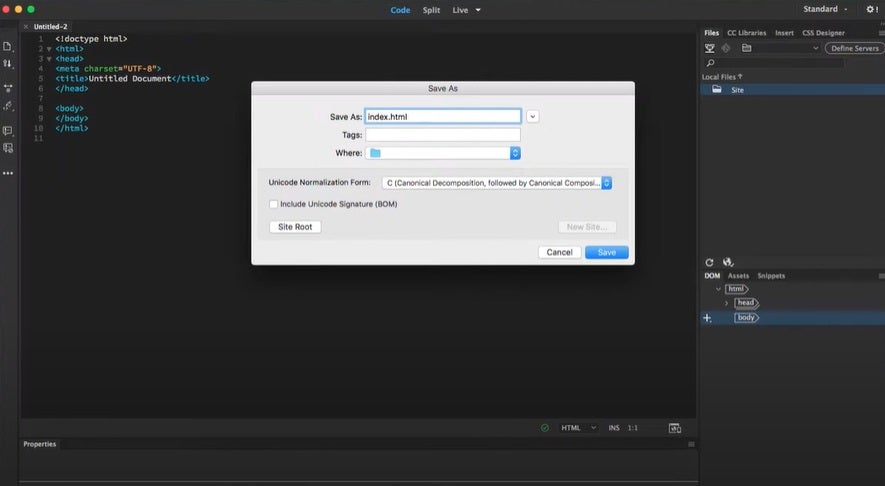885x486 pixels.
Task: Click the Site folder icon in Local Files
Action: (717, 90)
